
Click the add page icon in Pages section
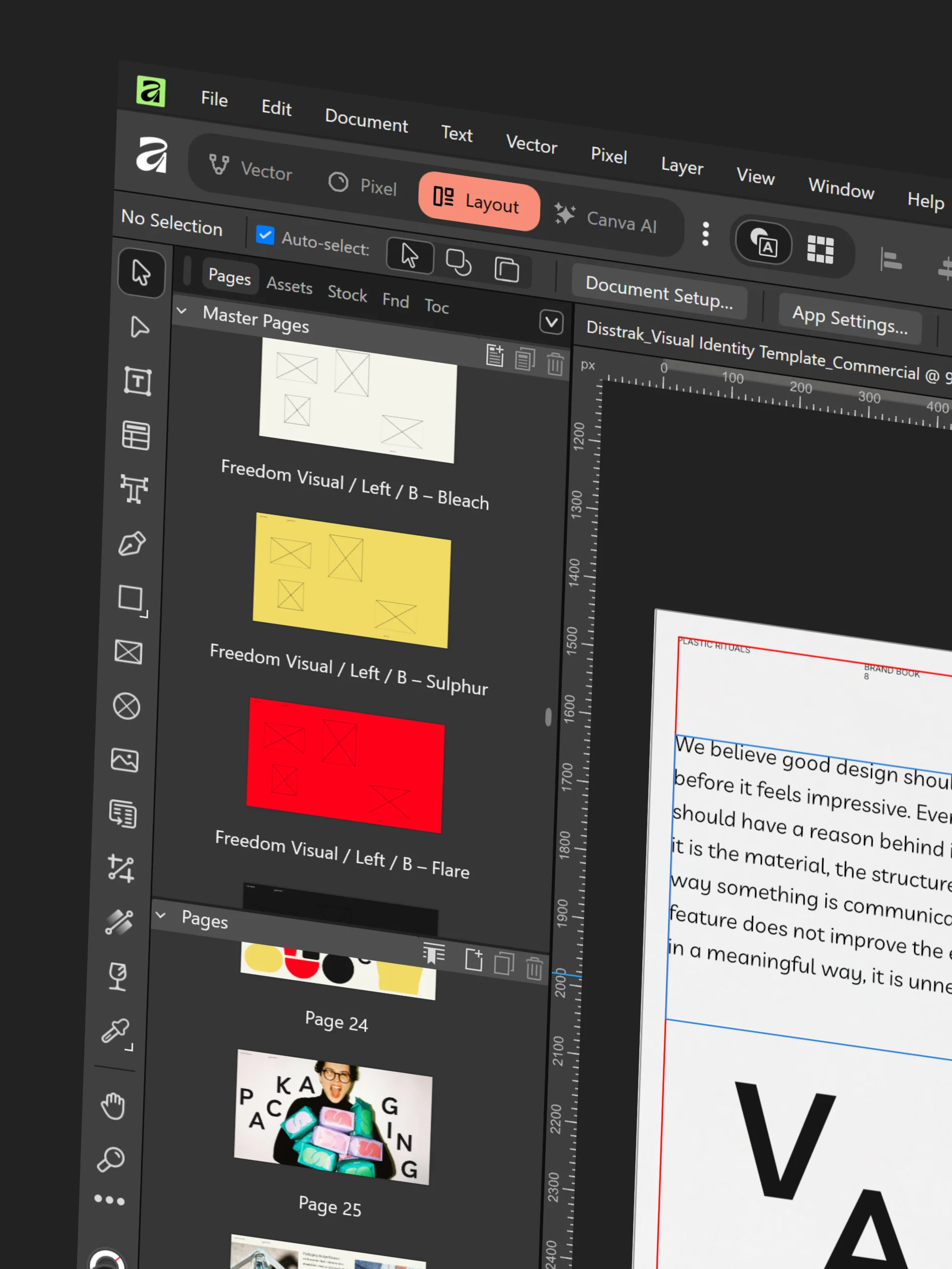click(473, 959)
